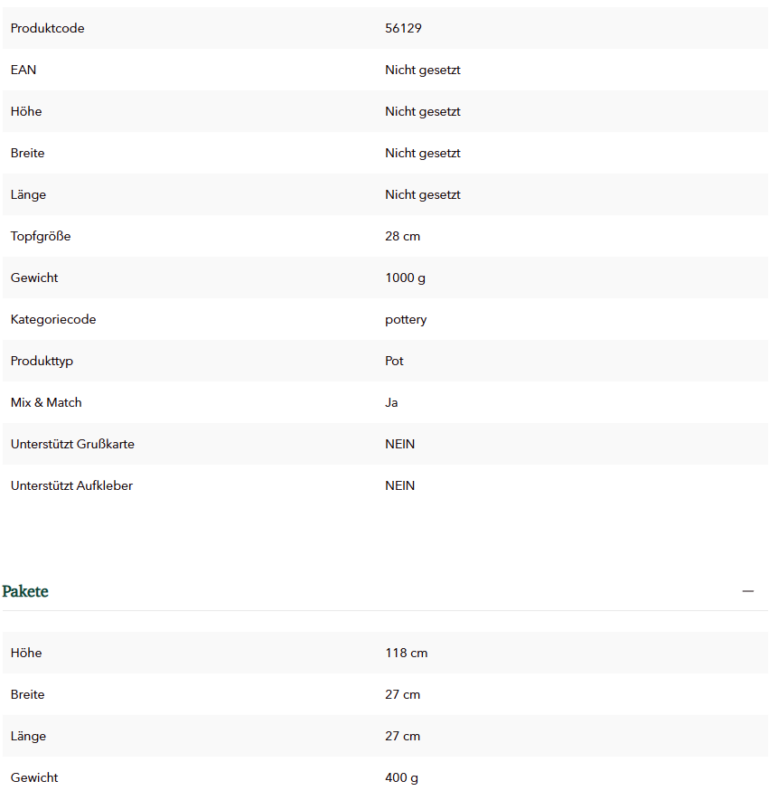This screenshot has width=778, height=800.
Task: Select the Topfgröße value 28 cm
Action: [403, 236]
